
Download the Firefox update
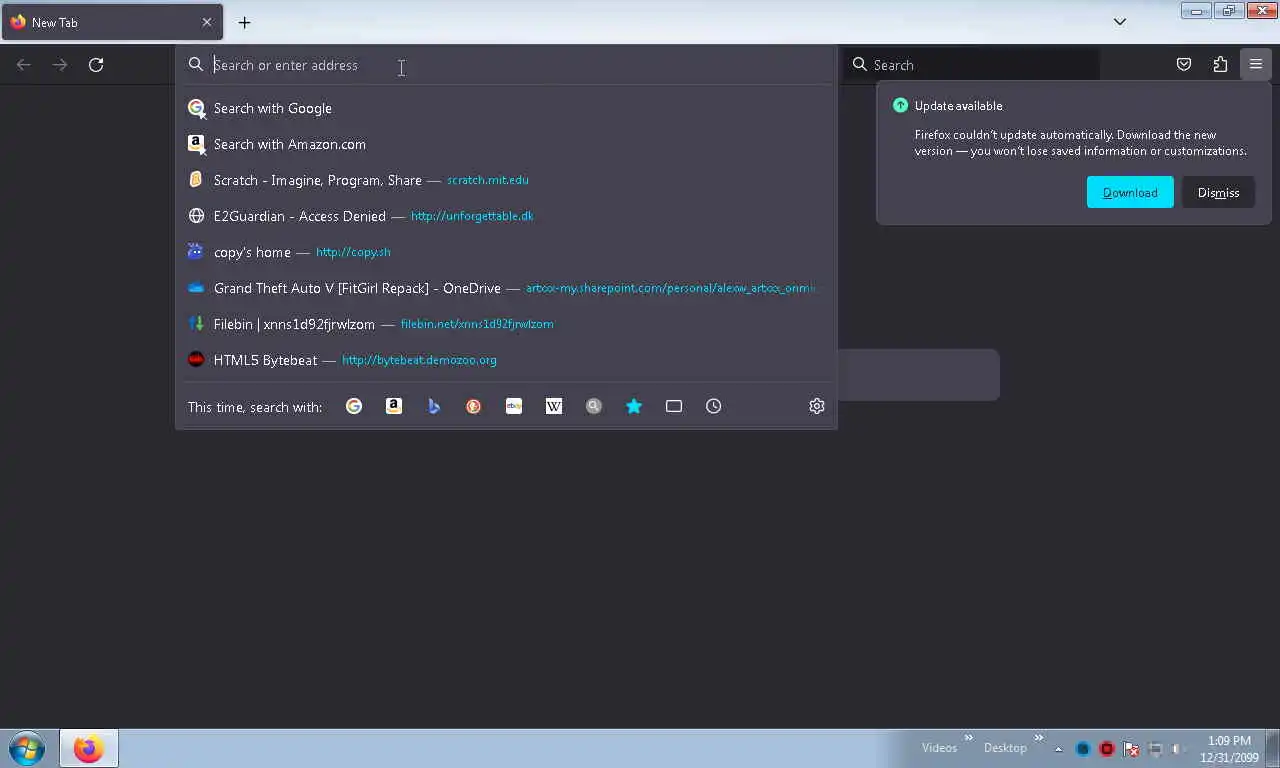tap(1130, 192)
